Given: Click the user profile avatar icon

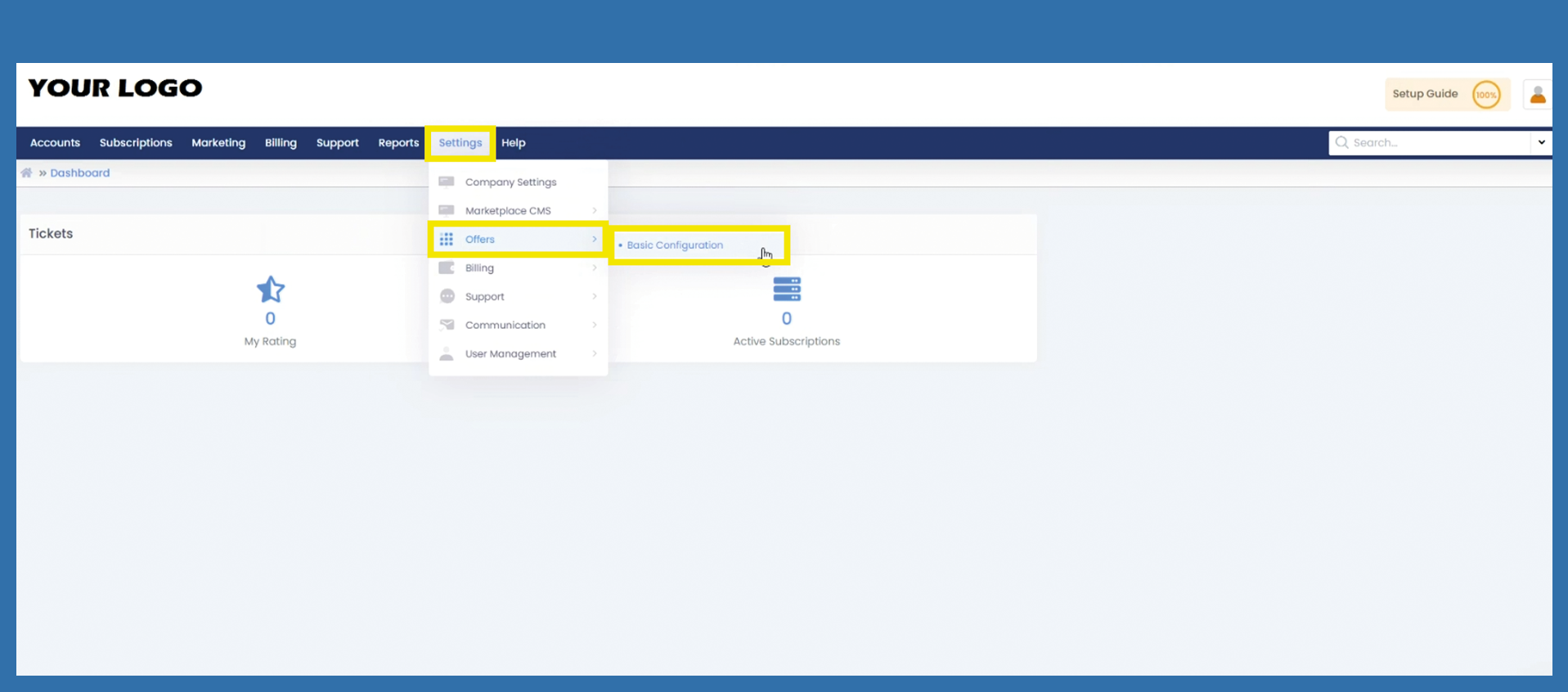Looking at the screenshot, I should (x=1537, y=95).
